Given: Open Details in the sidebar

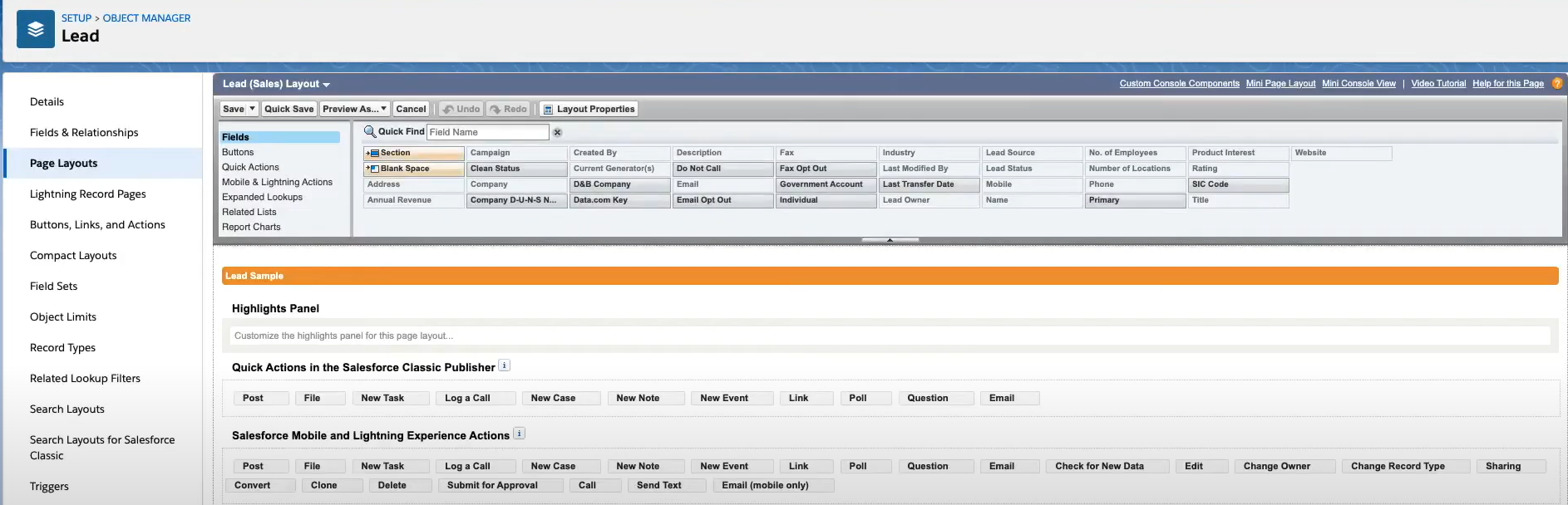Looking at the screenshot, I should (x=47, y=101).
